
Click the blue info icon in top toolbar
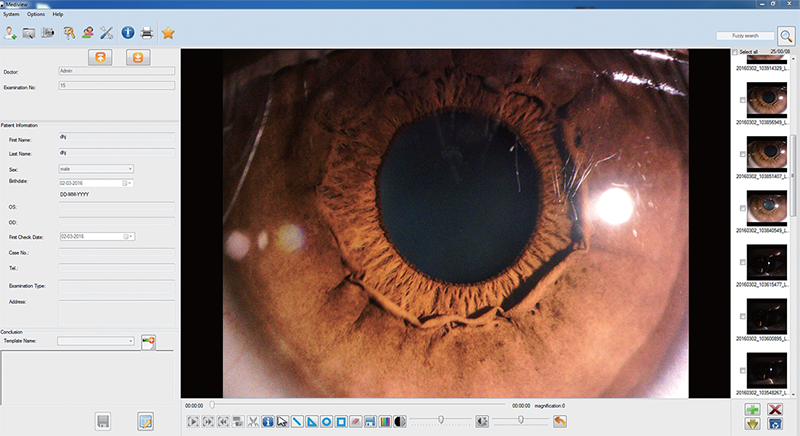[128, 34]
